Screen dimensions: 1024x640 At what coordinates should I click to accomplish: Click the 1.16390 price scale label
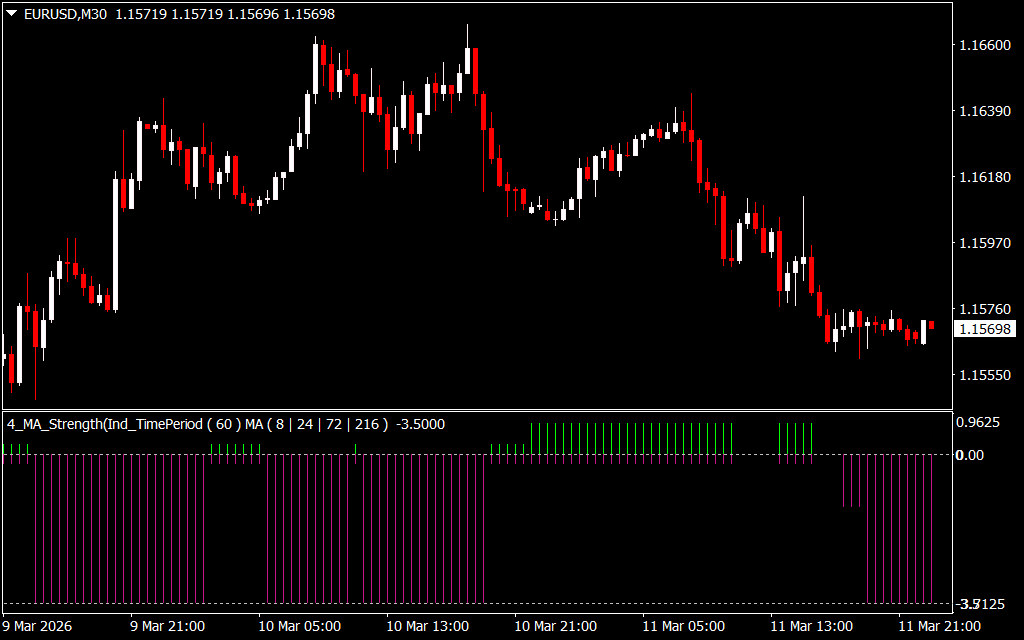(x=984, y=111)
